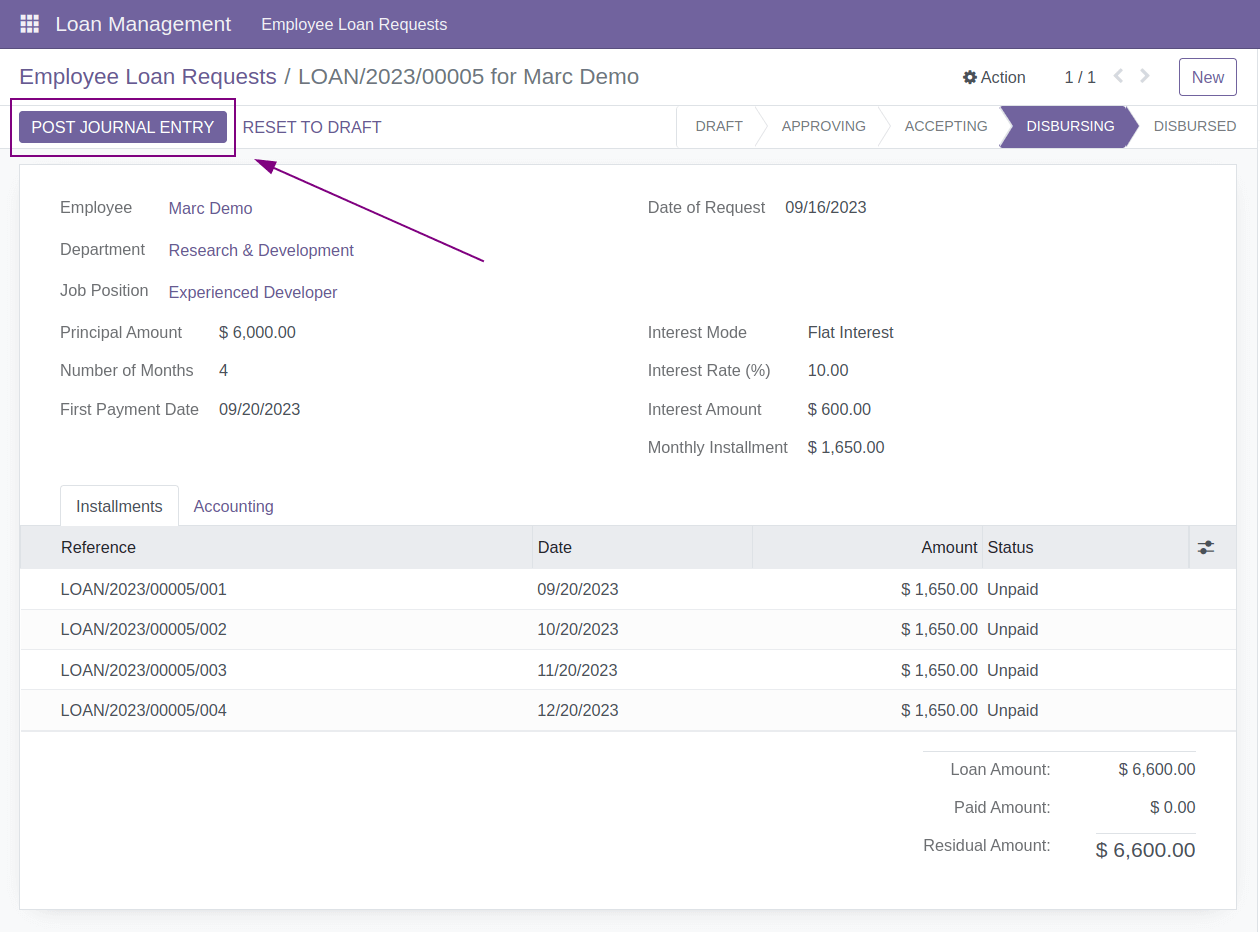Create a New loan request
1260x932 pixels.
(x=1207, y=77)
